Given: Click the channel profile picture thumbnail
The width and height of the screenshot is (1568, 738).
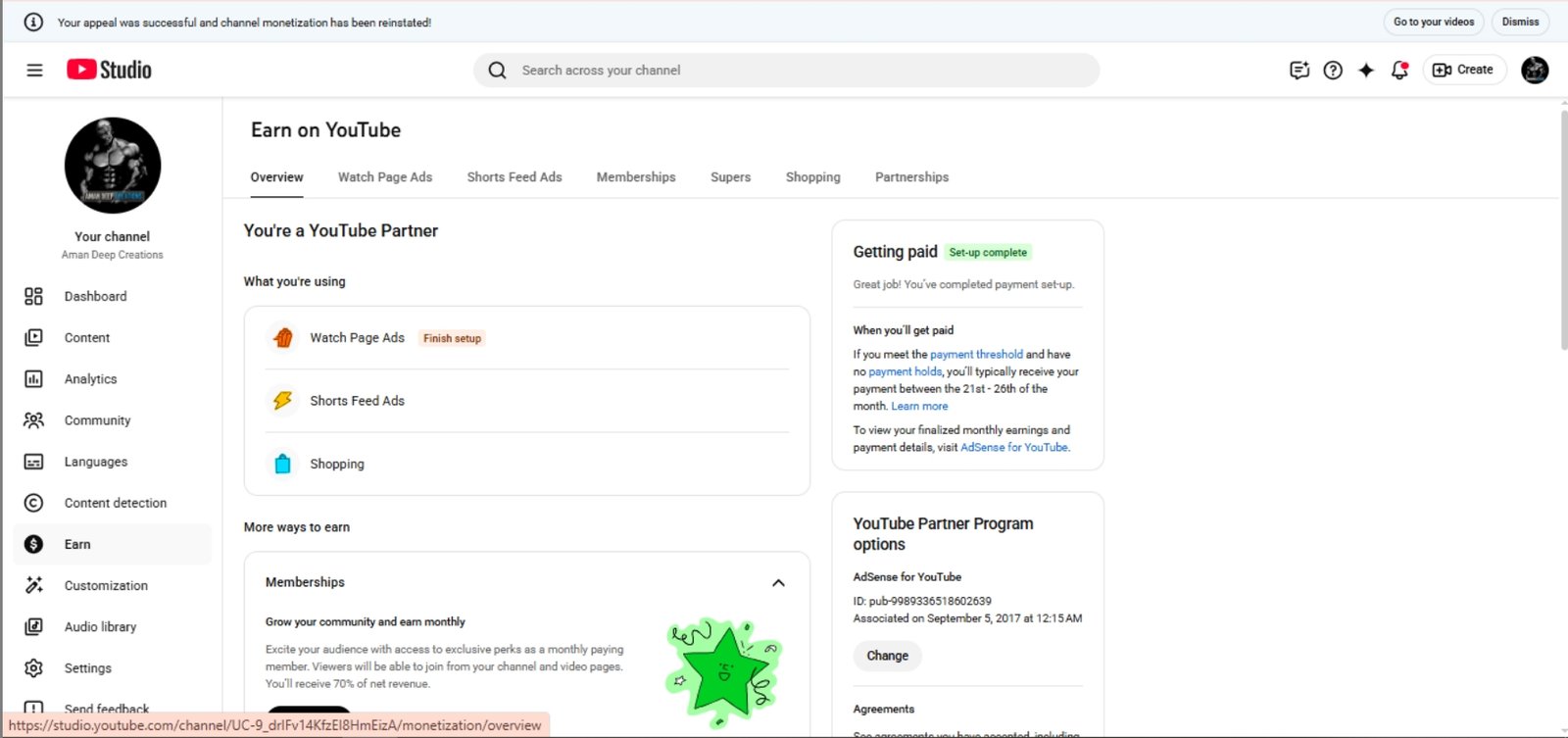Looking at the screenshot, I should (x=113, y=166).
